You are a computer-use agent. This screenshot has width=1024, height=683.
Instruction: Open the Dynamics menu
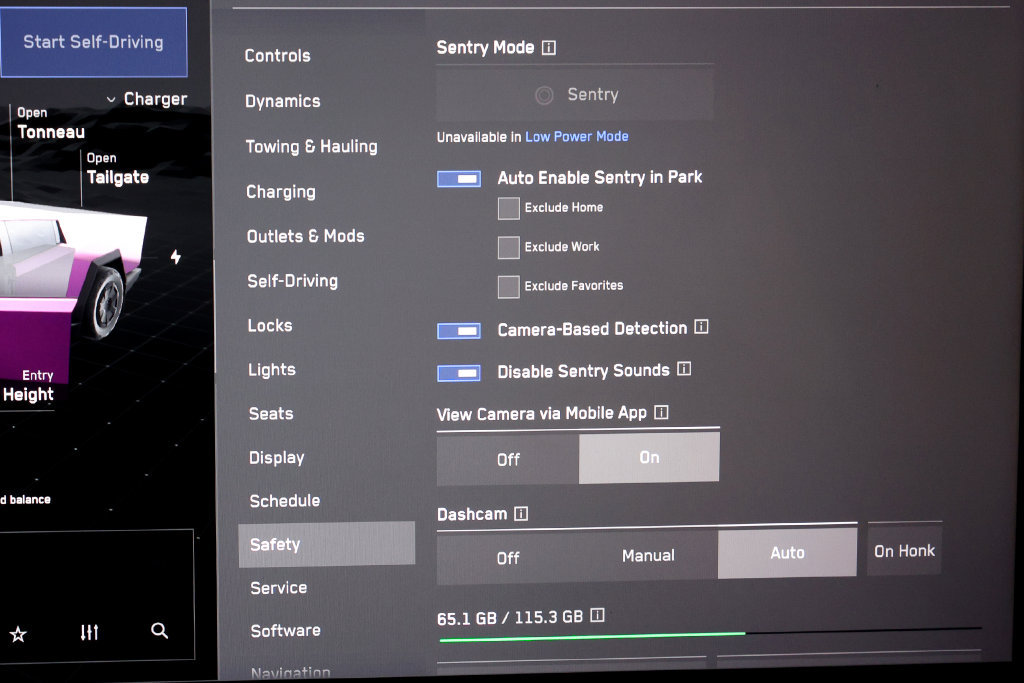pyautogui.click(x=283, y=101)
